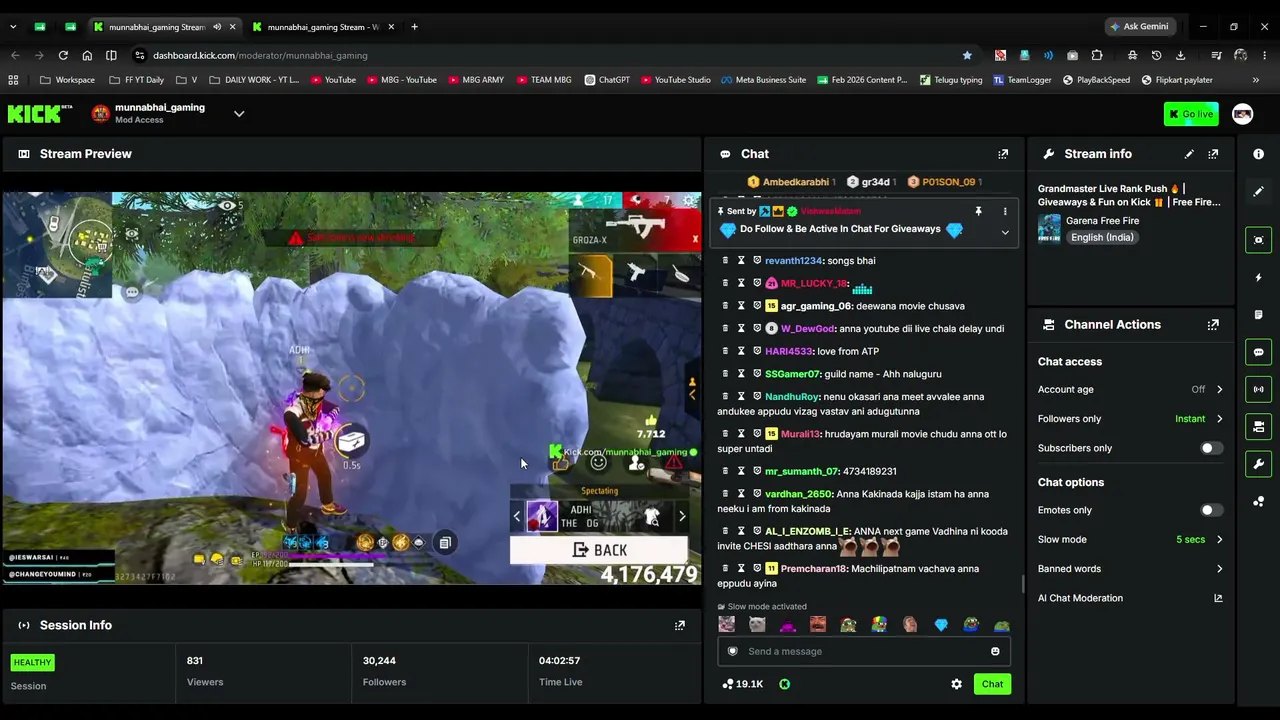Image resolution: width=1280 pixels, height=720 pixels.
Task: Click the Garena Free Fire game thumbnail
Action: [1049, 229]
